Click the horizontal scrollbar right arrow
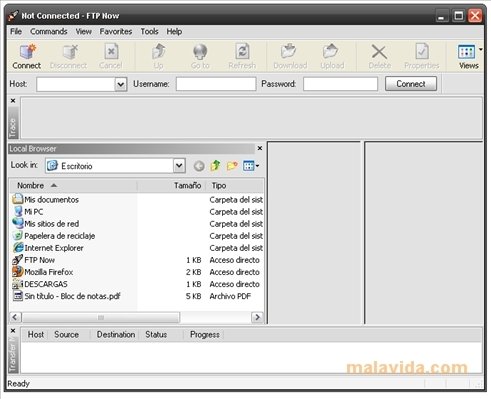Image resolution: width=491 pixels, height=399 pixels. [257, 317]
